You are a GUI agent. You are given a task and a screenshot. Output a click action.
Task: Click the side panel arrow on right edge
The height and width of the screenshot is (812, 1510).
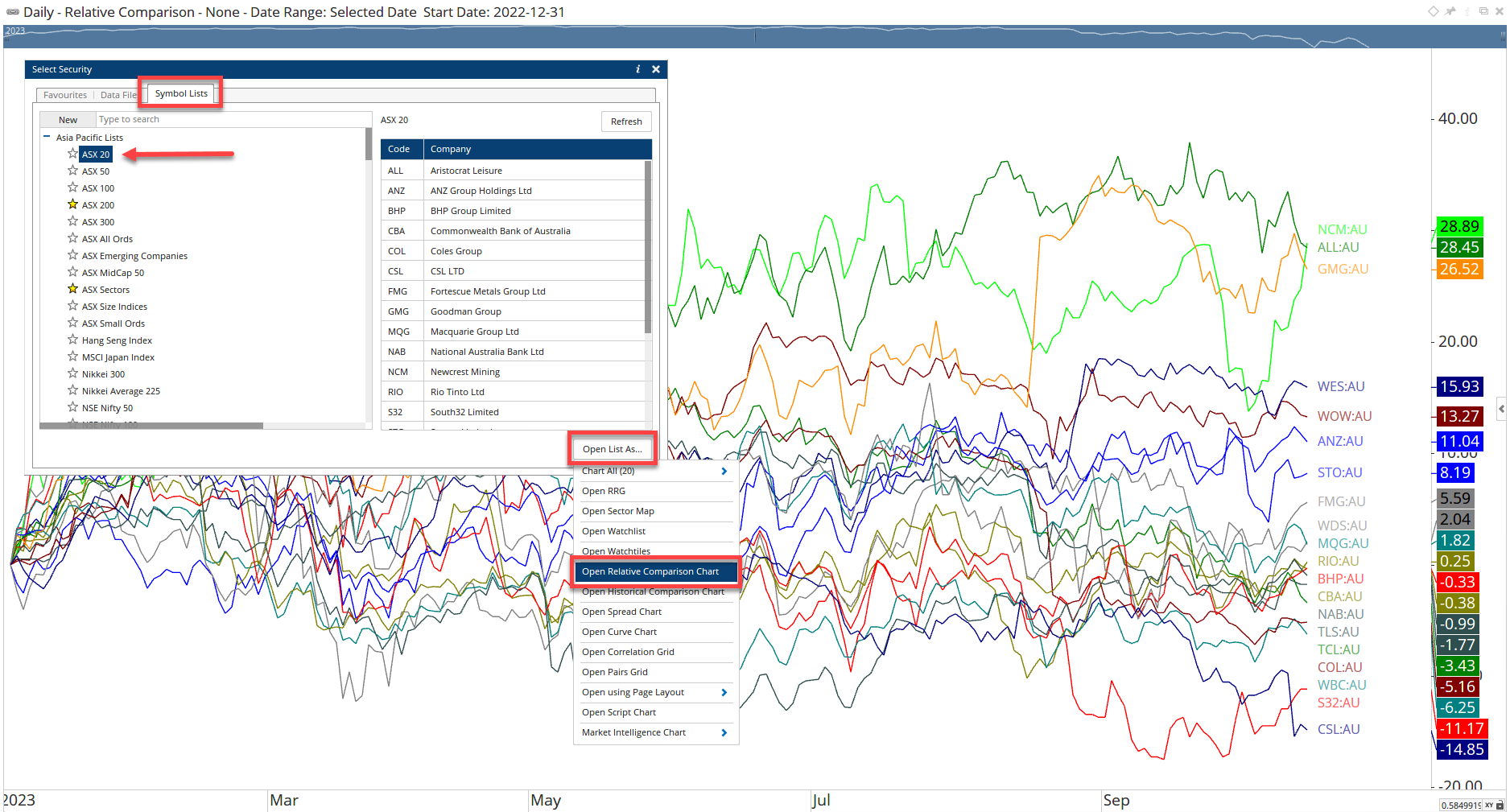(1502, 409)
